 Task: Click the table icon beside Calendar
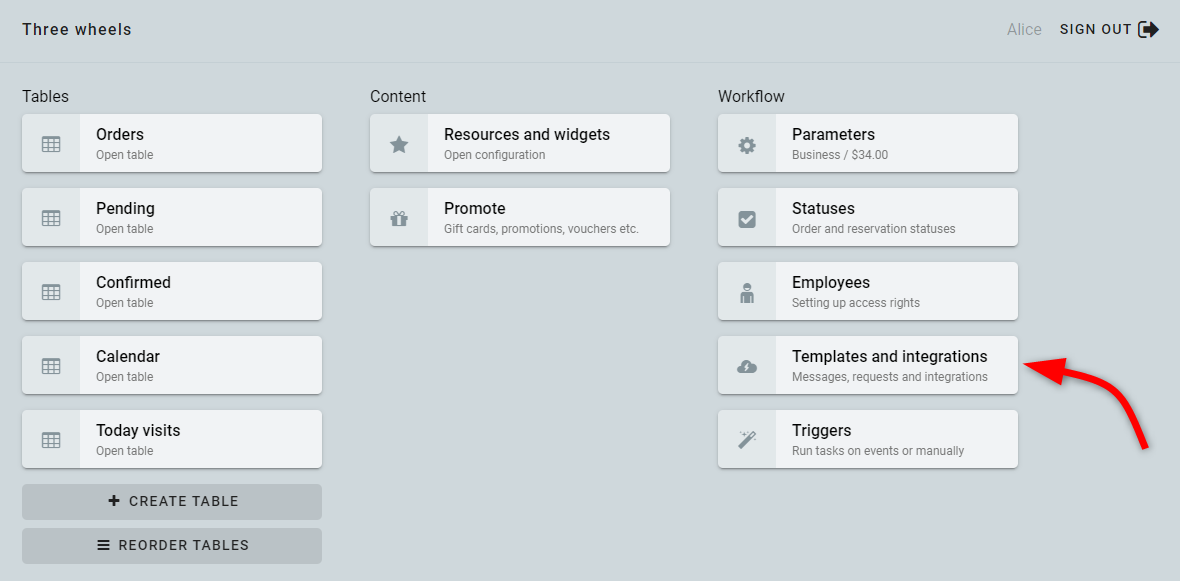click(51, 366)
